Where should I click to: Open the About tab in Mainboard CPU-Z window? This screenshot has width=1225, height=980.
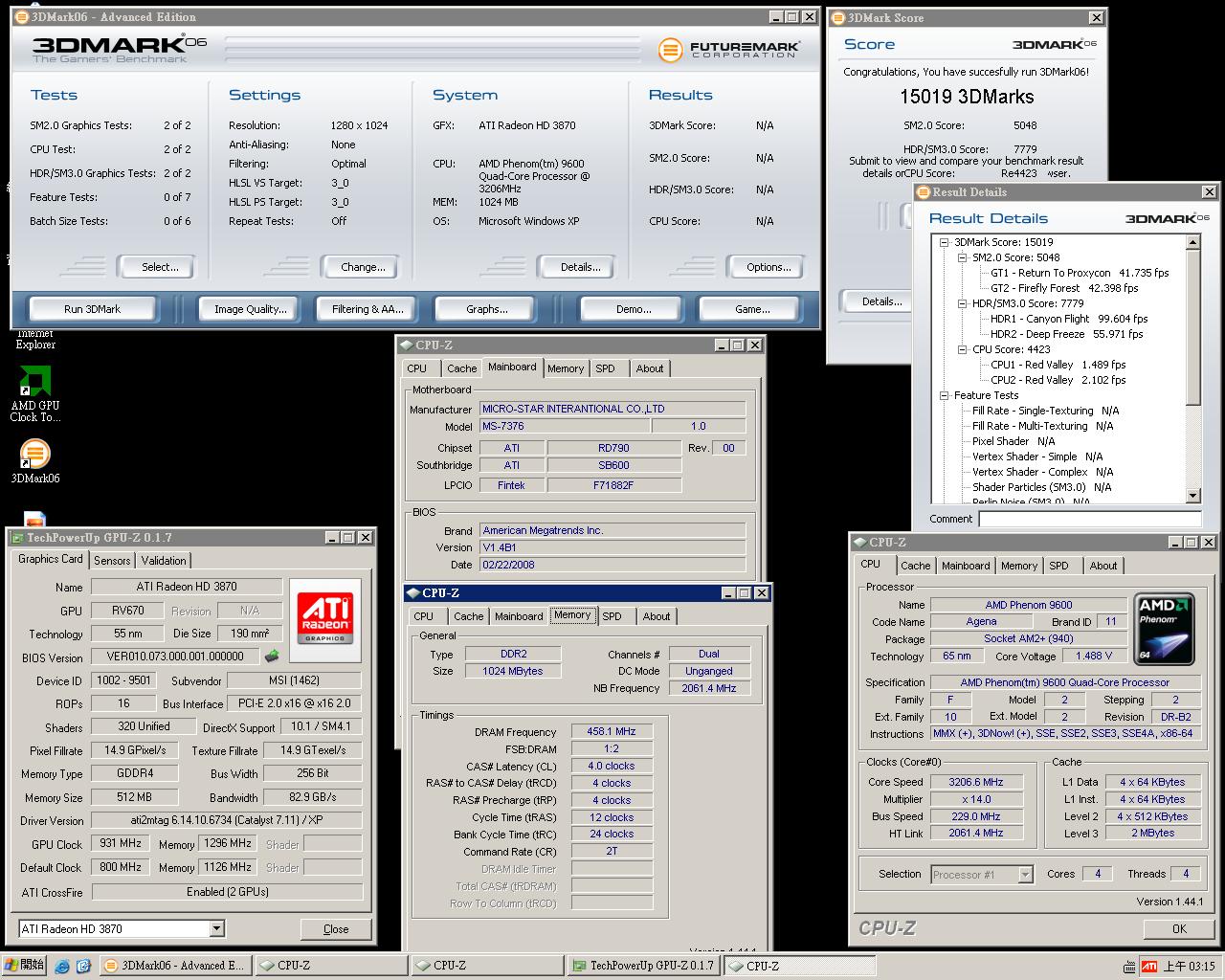coord(649,368)
